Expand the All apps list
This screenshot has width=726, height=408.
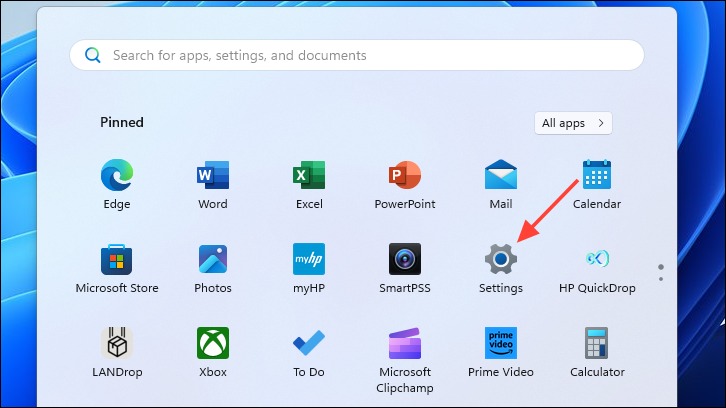coord(573,123)
